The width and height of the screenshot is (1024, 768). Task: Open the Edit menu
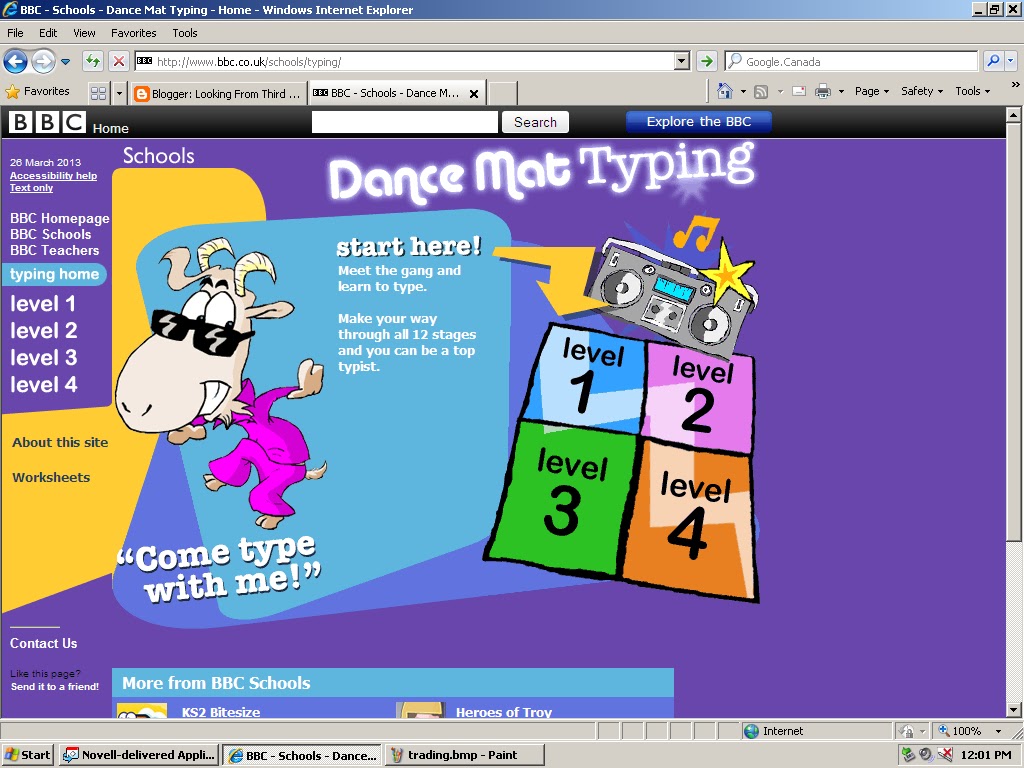(x=48, y=33)
